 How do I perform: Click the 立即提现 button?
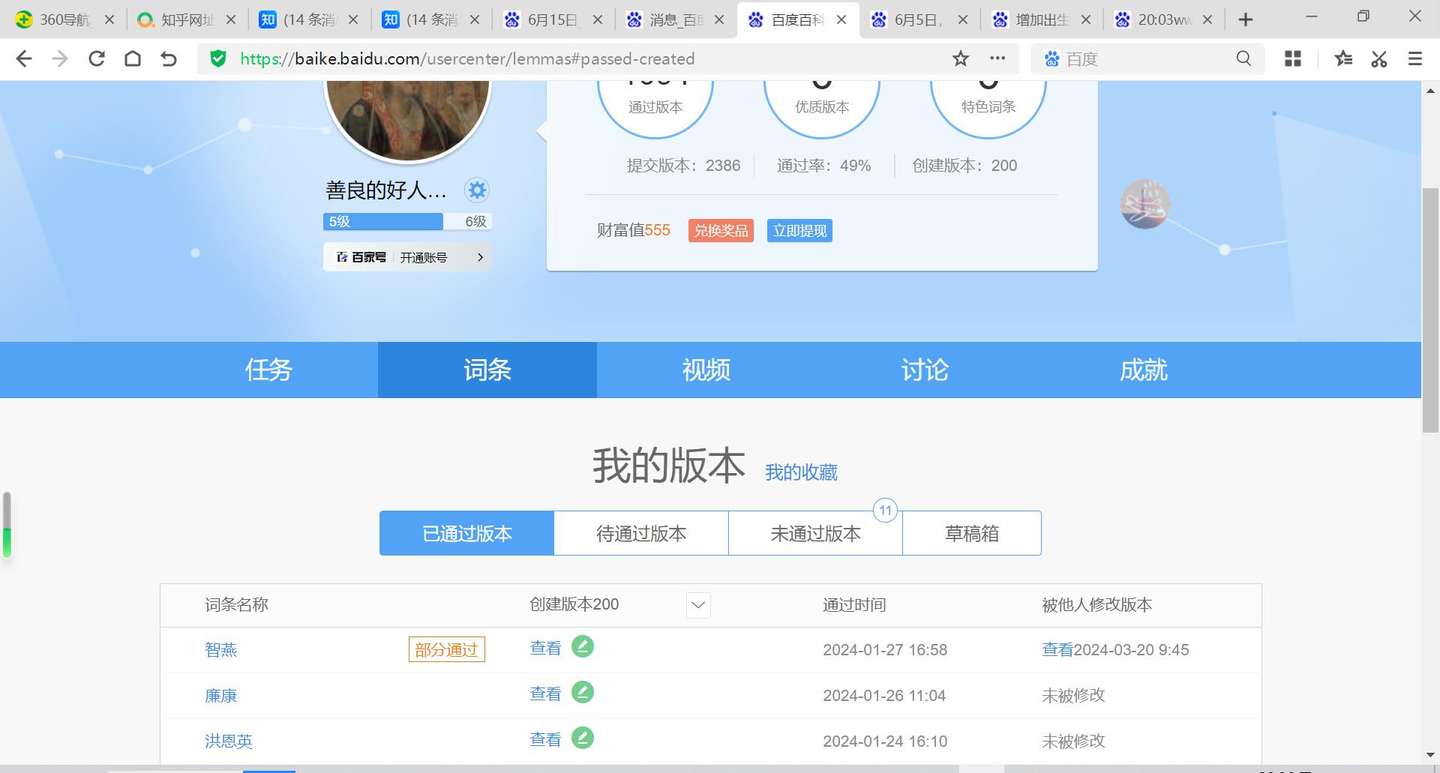tap(800, 230)
